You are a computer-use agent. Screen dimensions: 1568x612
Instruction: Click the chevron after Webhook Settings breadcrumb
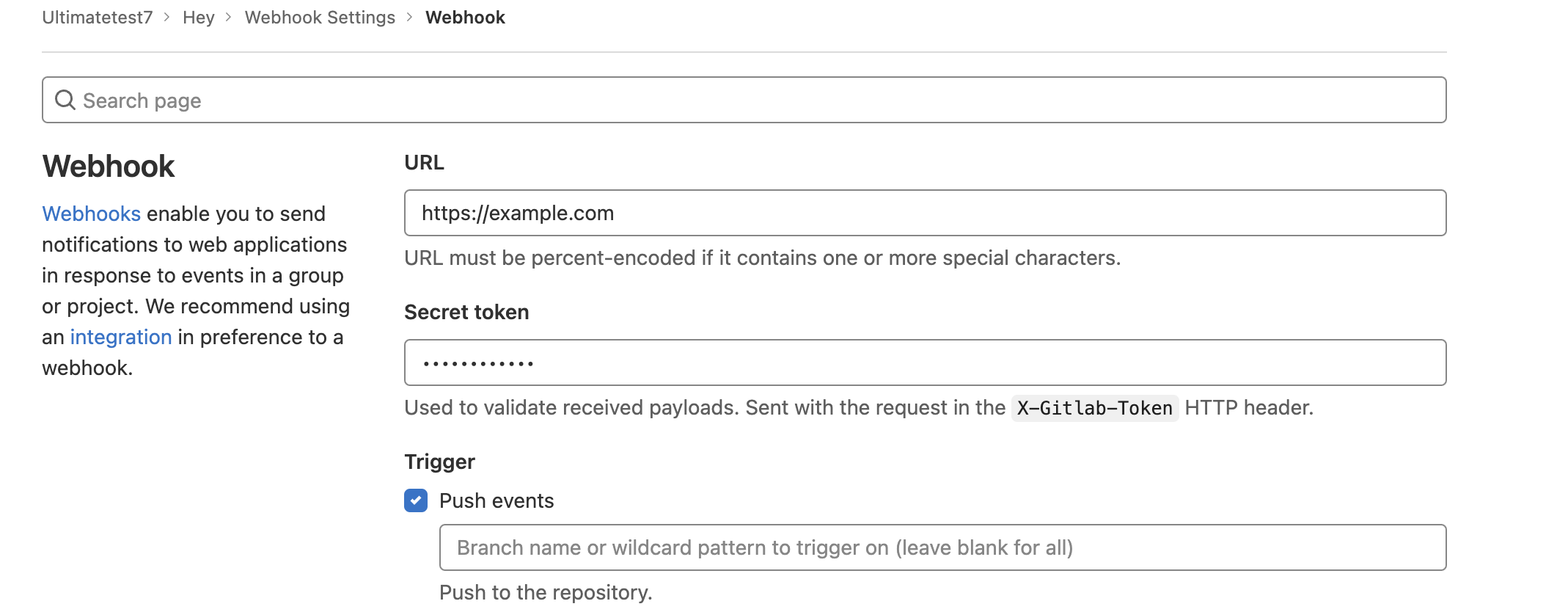pos(410,17)
